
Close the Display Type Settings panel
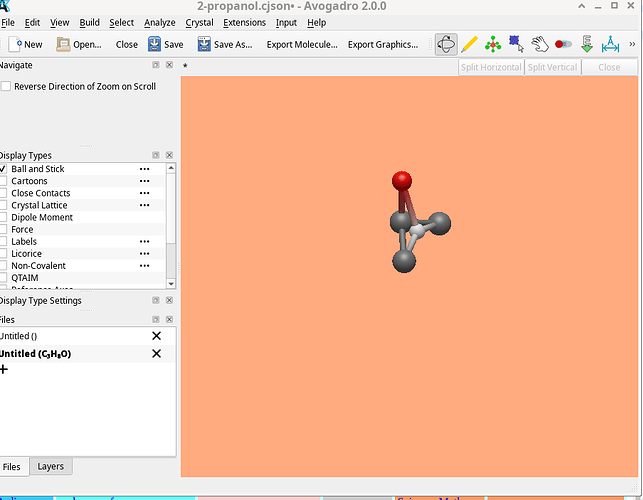tap(169, 300)
